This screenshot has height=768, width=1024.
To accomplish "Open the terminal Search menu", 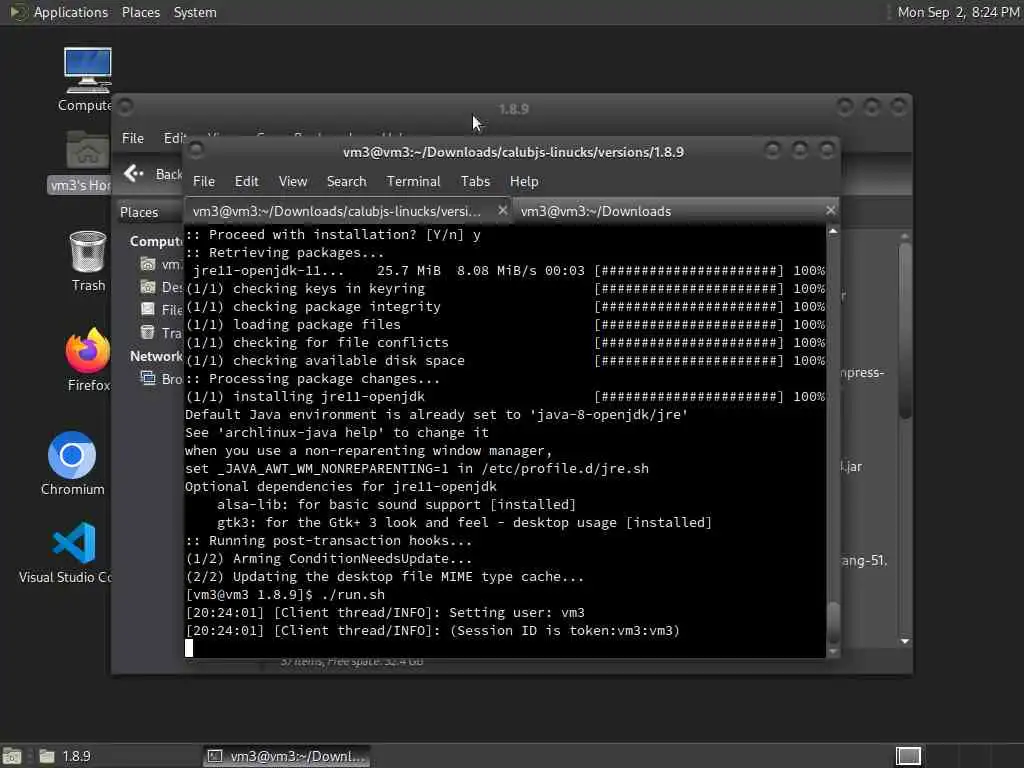I will tap(346, 182).
